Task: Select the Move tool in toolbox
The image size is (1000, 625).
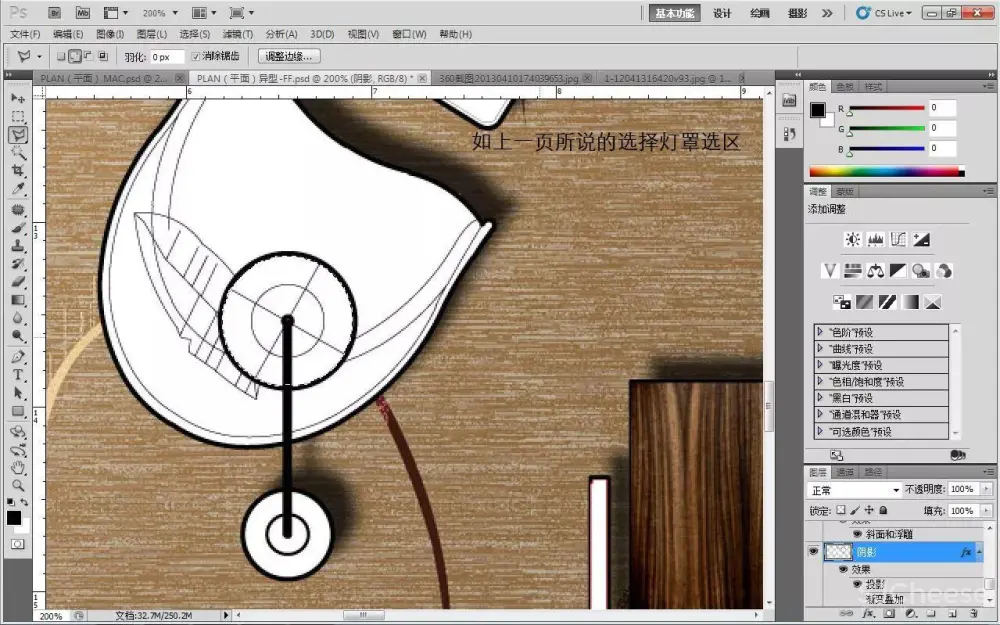Action: click(18, 99)
